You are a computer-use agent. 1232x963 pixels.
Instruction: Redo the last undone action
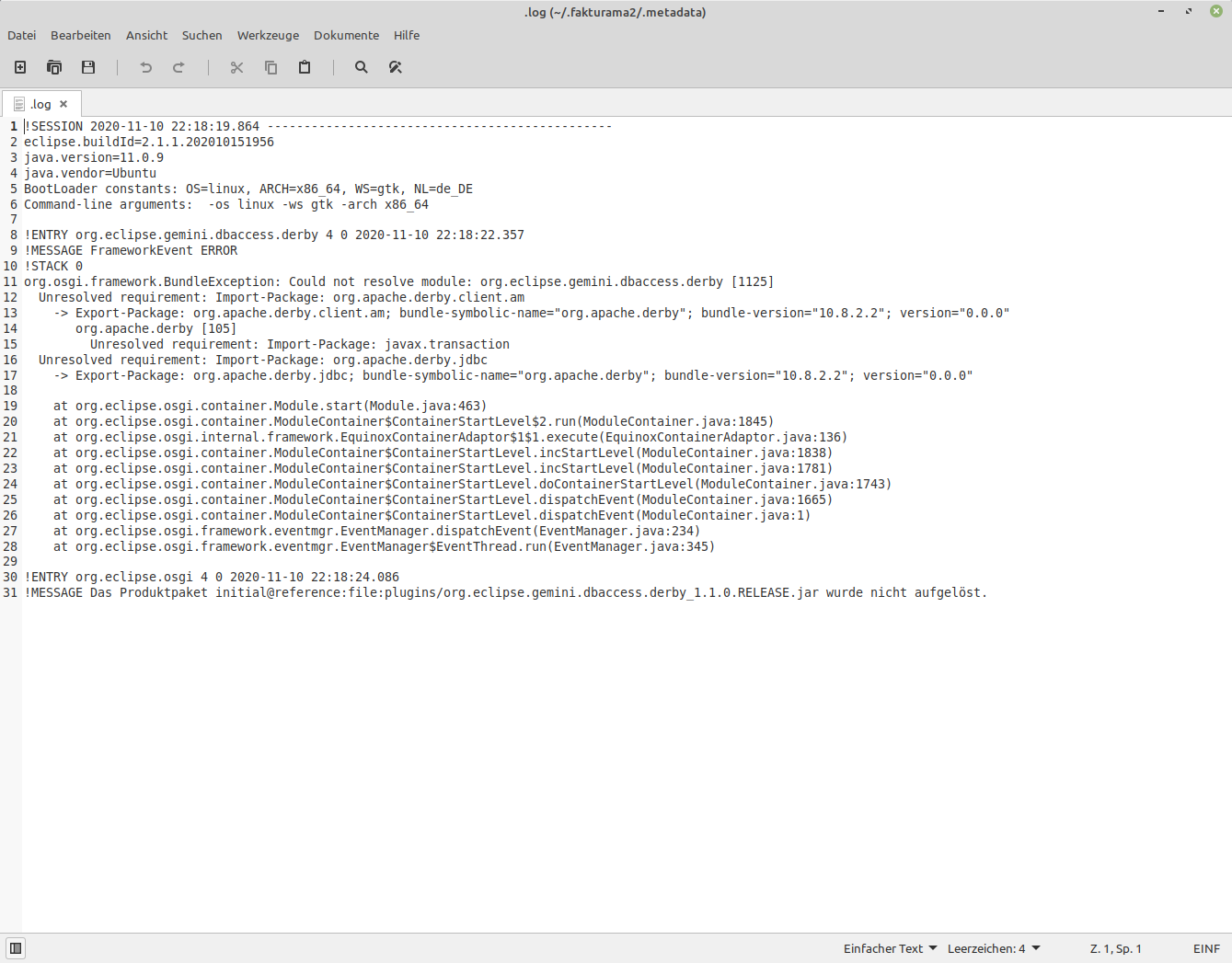[178, 67]
